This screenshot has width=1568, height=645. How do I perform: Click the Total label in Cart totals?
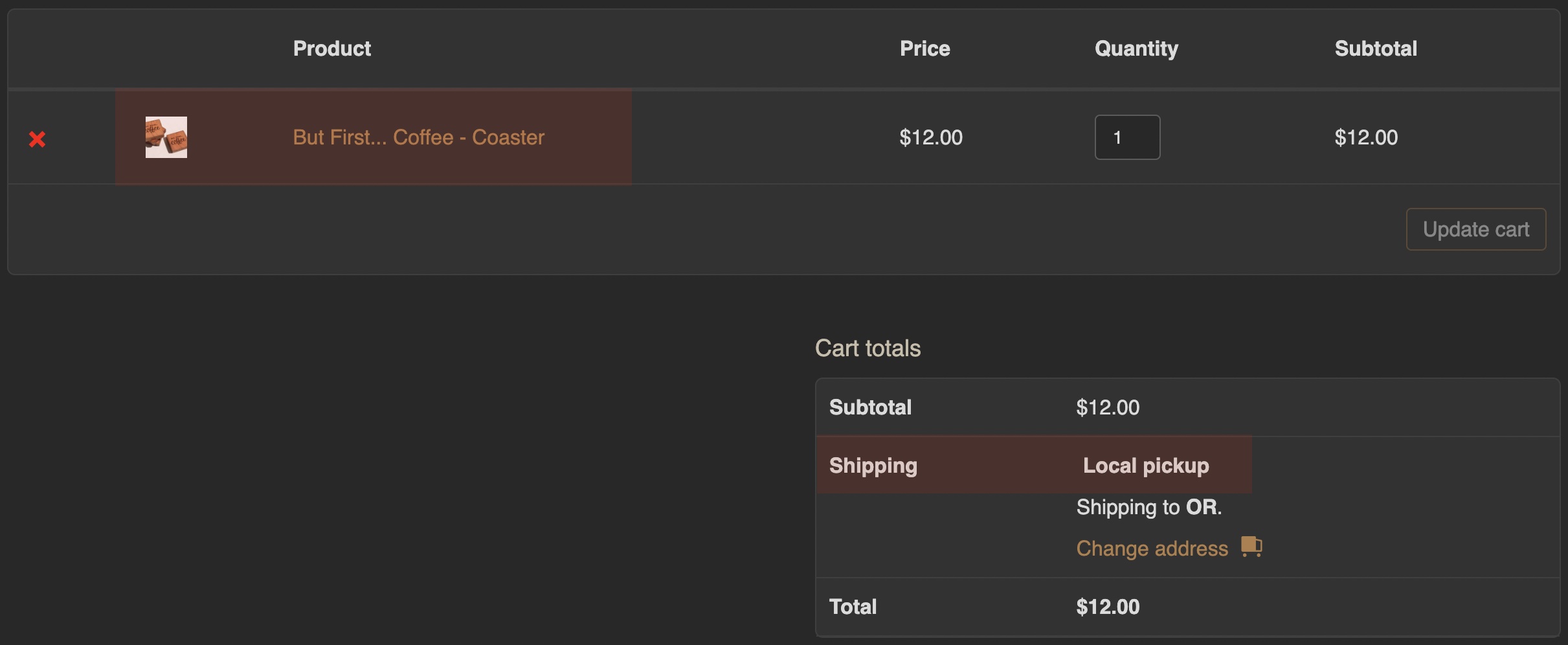pyautogui.click(x=853, y=607)
